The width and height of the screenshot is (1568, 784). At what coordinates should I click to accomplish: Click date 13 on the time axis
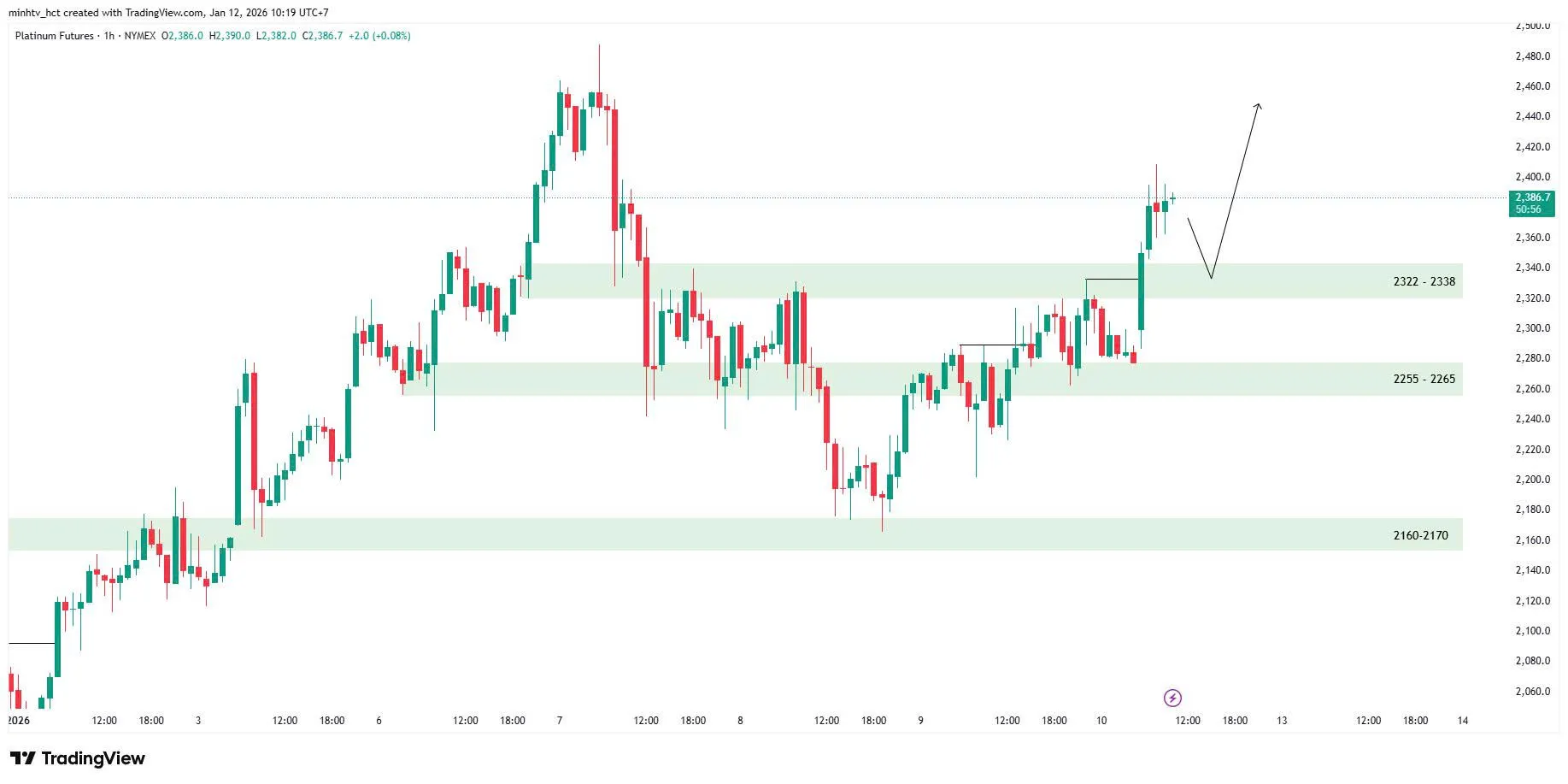(x=1282, y=721)
